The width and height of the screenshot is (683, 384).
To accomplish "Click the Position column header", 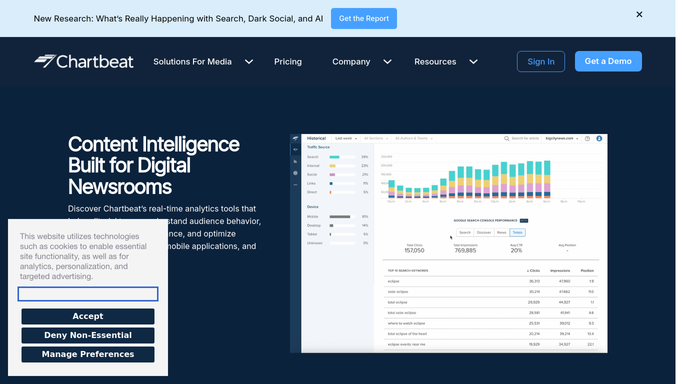I will coord(587,271).
